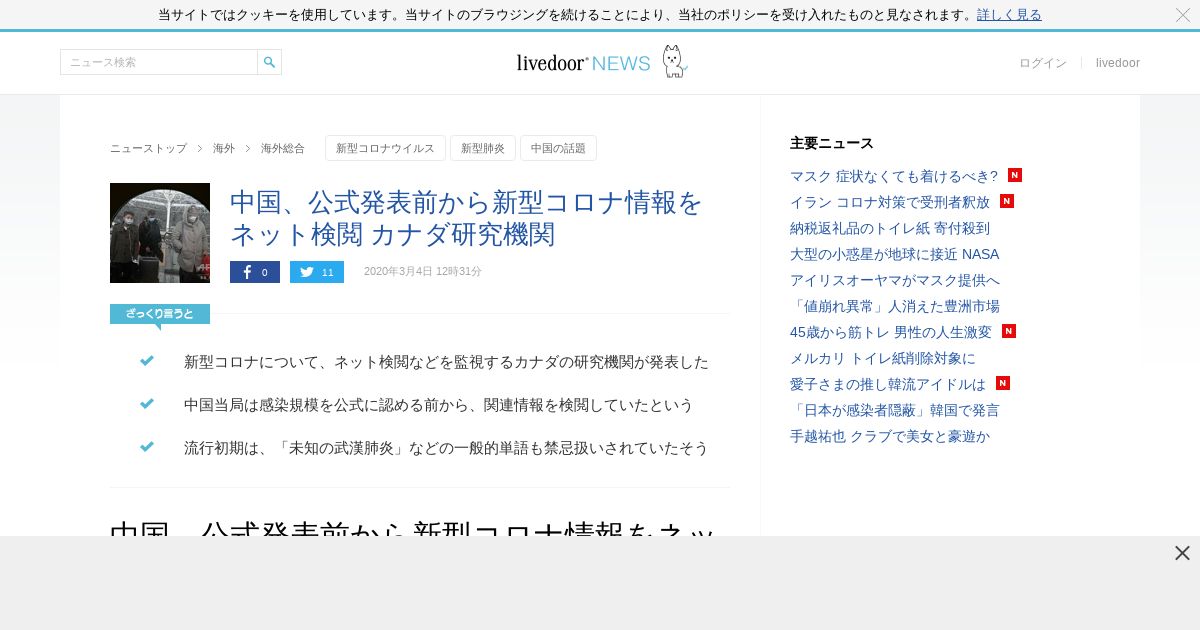Close the bottom advertisement overlay
Image resolution: width=1200 pixels, height=630 pixels.
1182,553
